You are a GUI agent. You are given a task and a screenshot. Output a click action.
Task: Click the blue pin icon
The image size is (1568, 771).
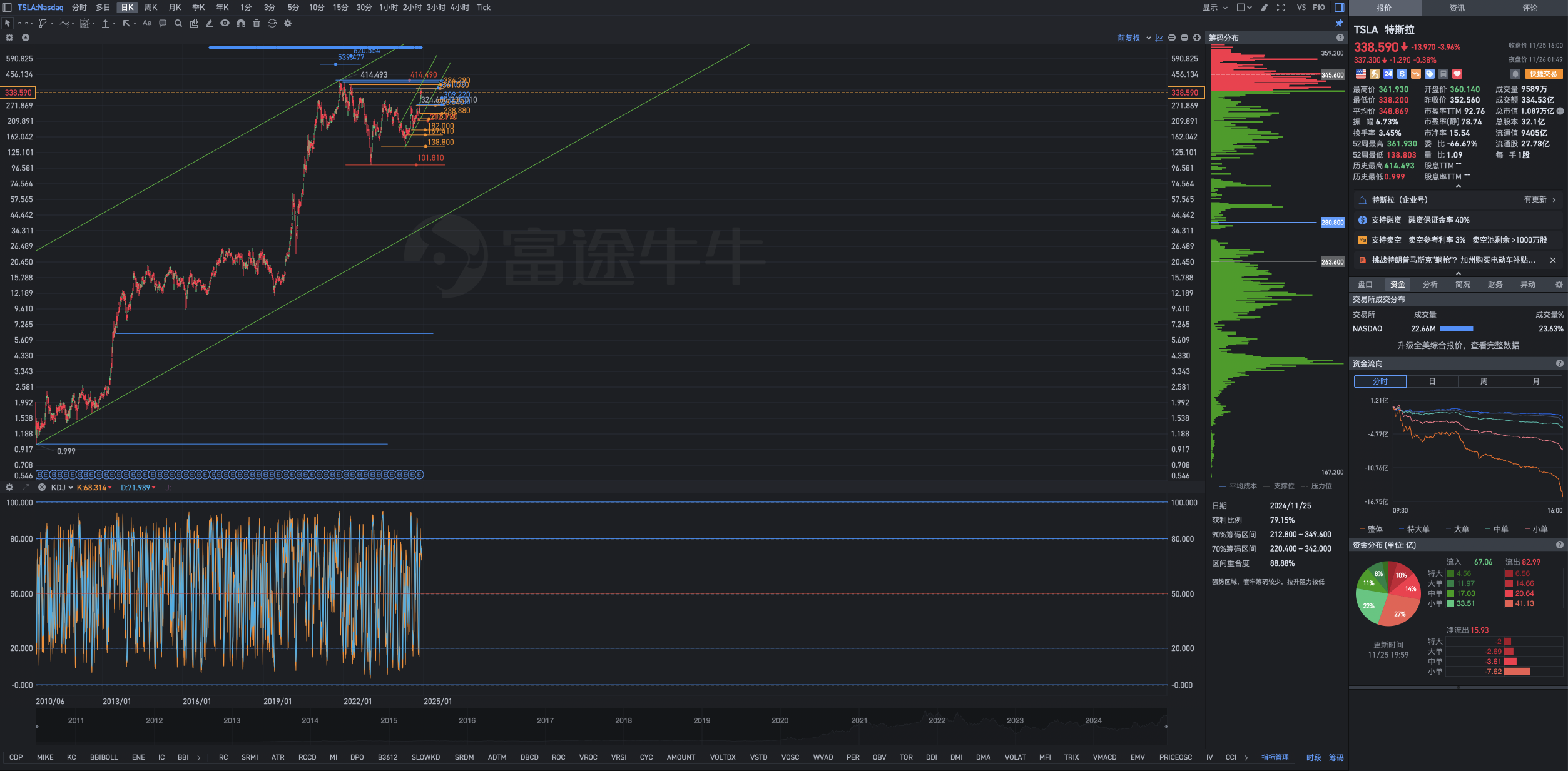[x=1340, y=23]
